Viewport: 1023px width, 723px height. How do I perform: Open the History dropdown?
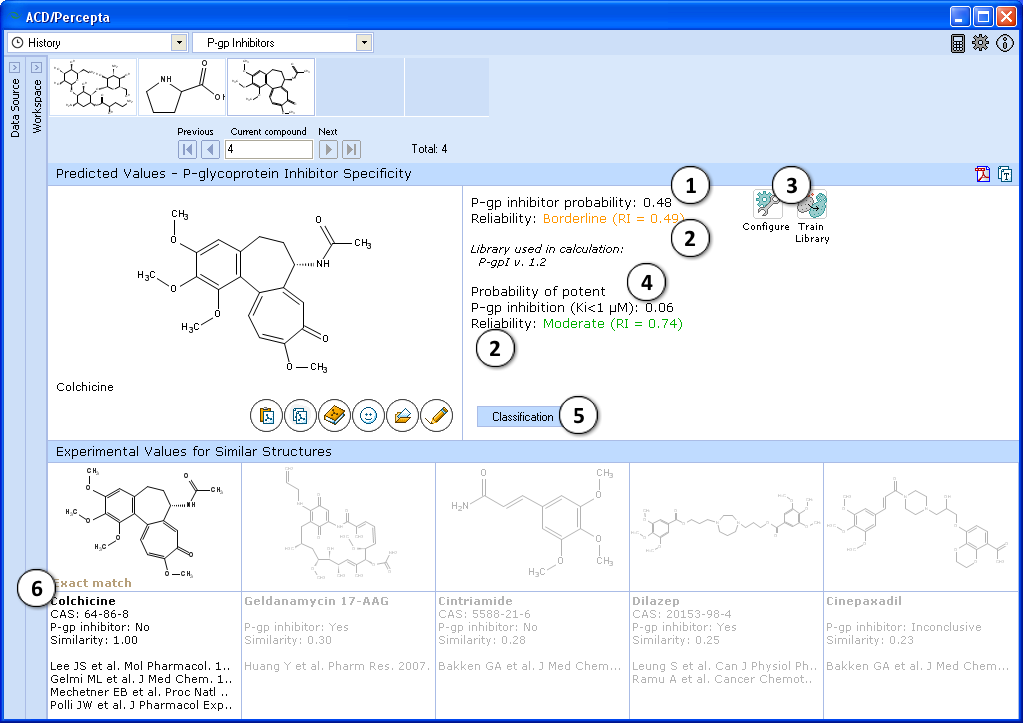pos(179,43)
